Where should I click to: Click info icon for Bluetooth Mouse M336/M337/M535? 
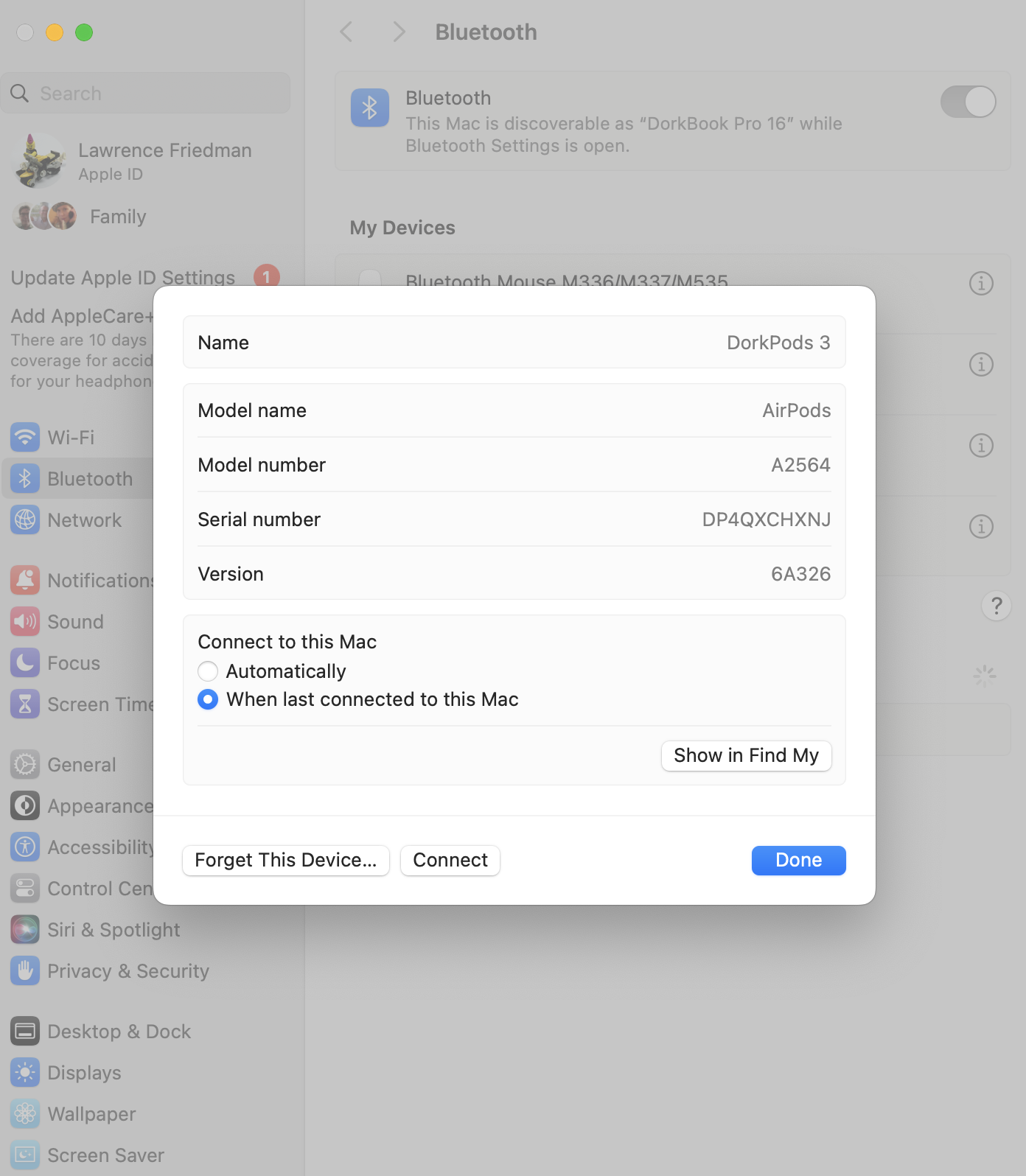(981, 283)
